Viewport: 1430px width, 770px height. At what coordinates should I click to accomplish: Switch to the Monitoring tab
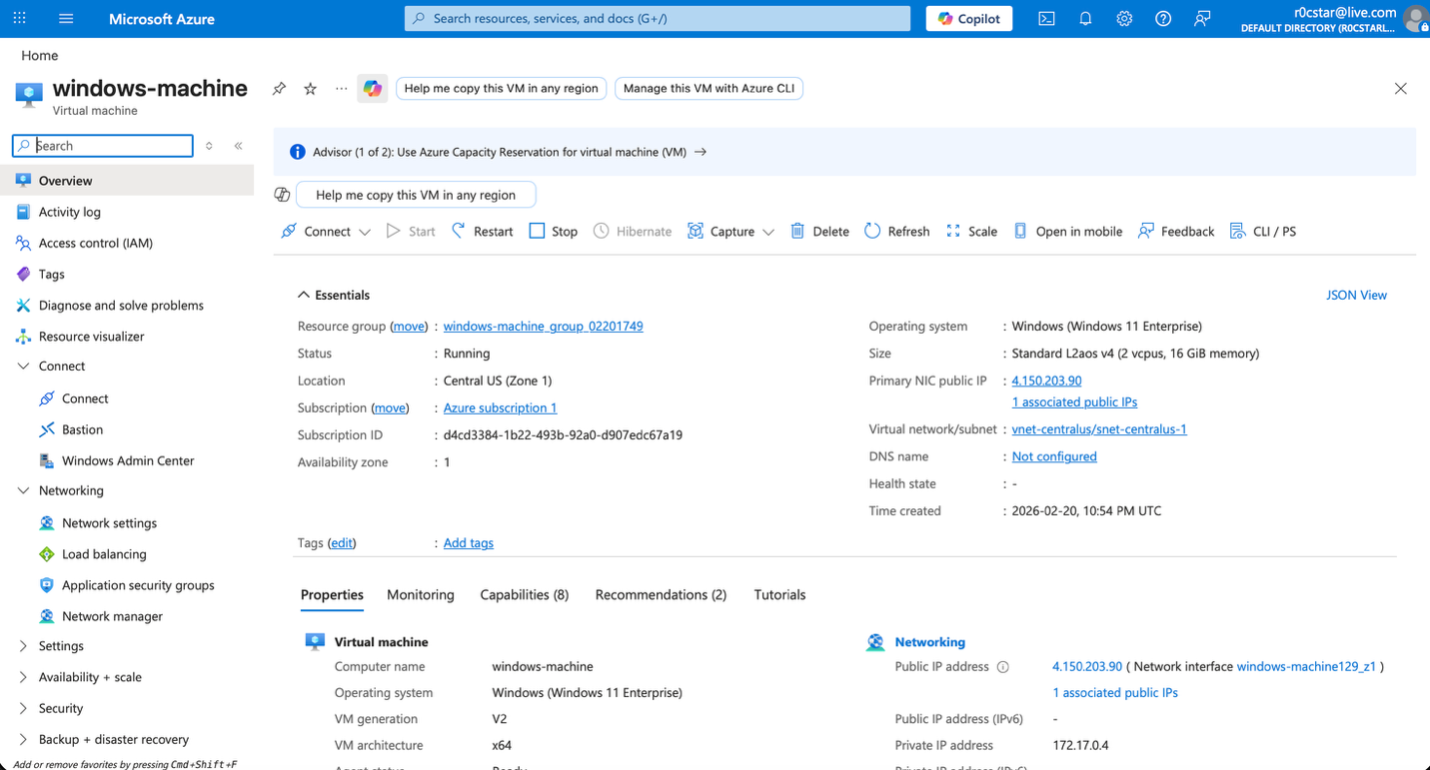pos(420,594)
